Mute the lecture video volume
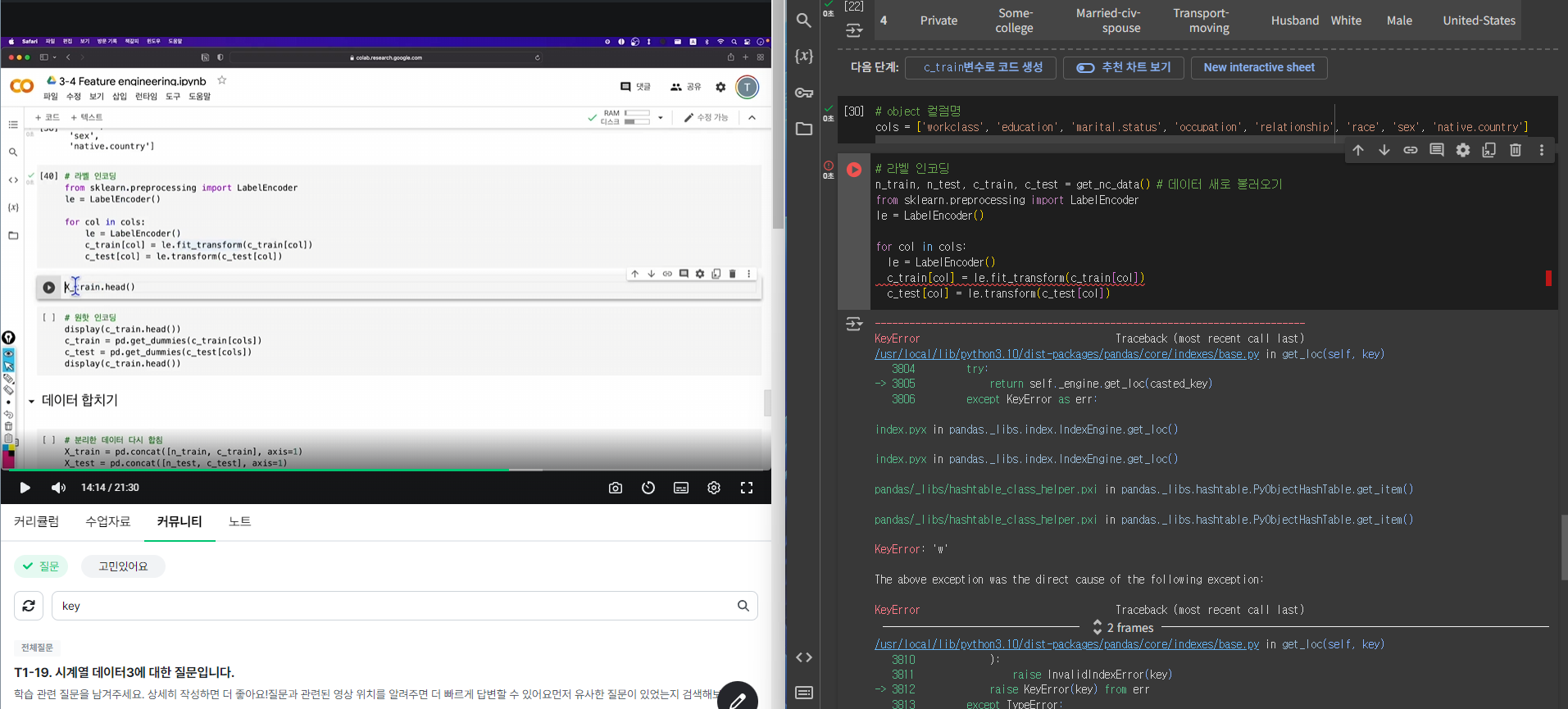The width and height of the screenshot is (1568, 709). coord(58,488)
